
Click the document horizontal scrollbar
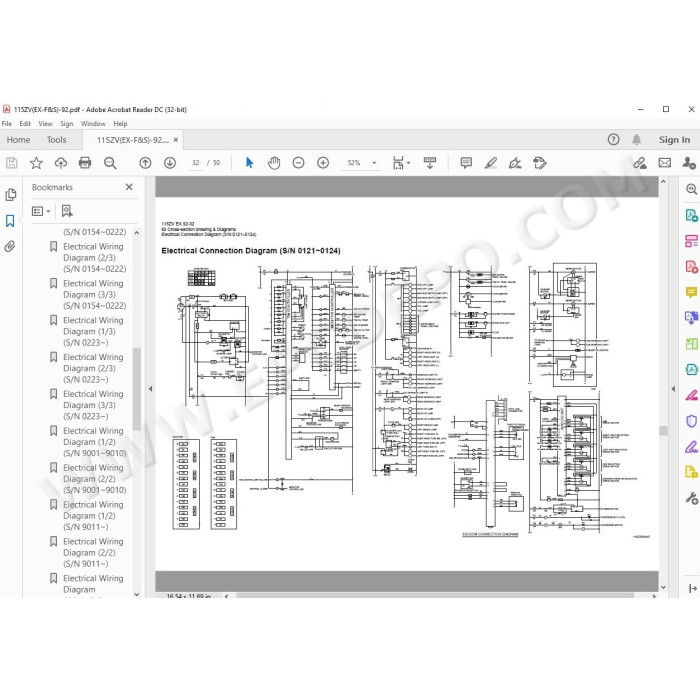(x=435, y=596)
